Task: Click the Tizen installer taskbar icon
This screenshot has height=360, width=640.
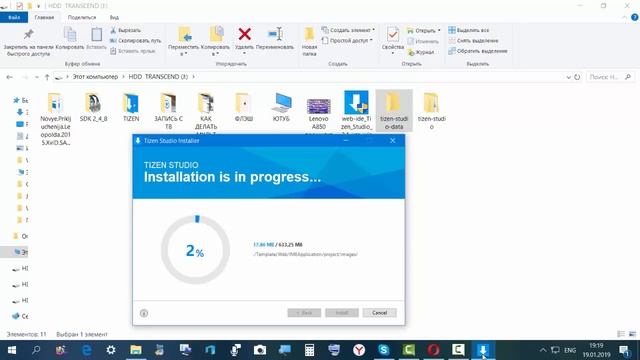Action: [x=483, y=350]
